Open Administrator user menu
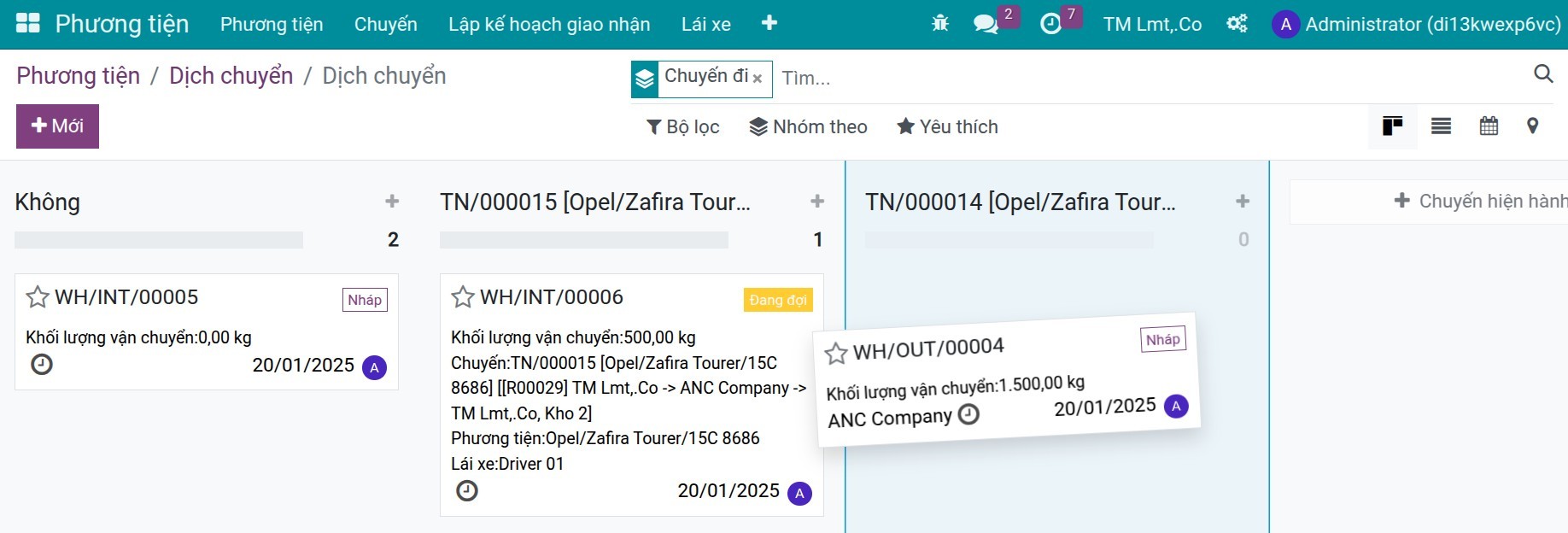Viewport: 1568px width, 533px height. 1417,24
